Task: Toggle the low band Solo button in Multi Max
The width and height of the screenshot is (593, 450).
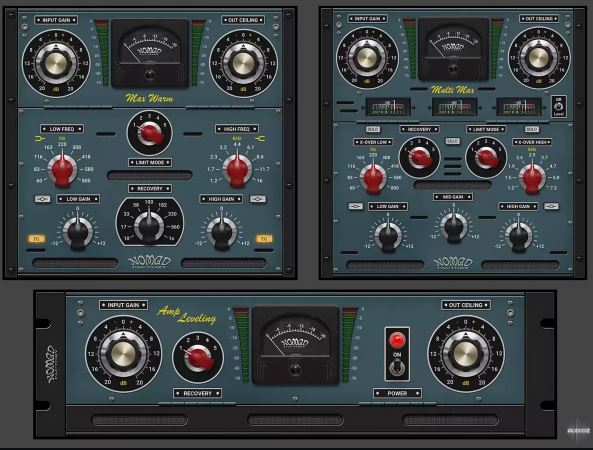Action: [x=373, y=129]
